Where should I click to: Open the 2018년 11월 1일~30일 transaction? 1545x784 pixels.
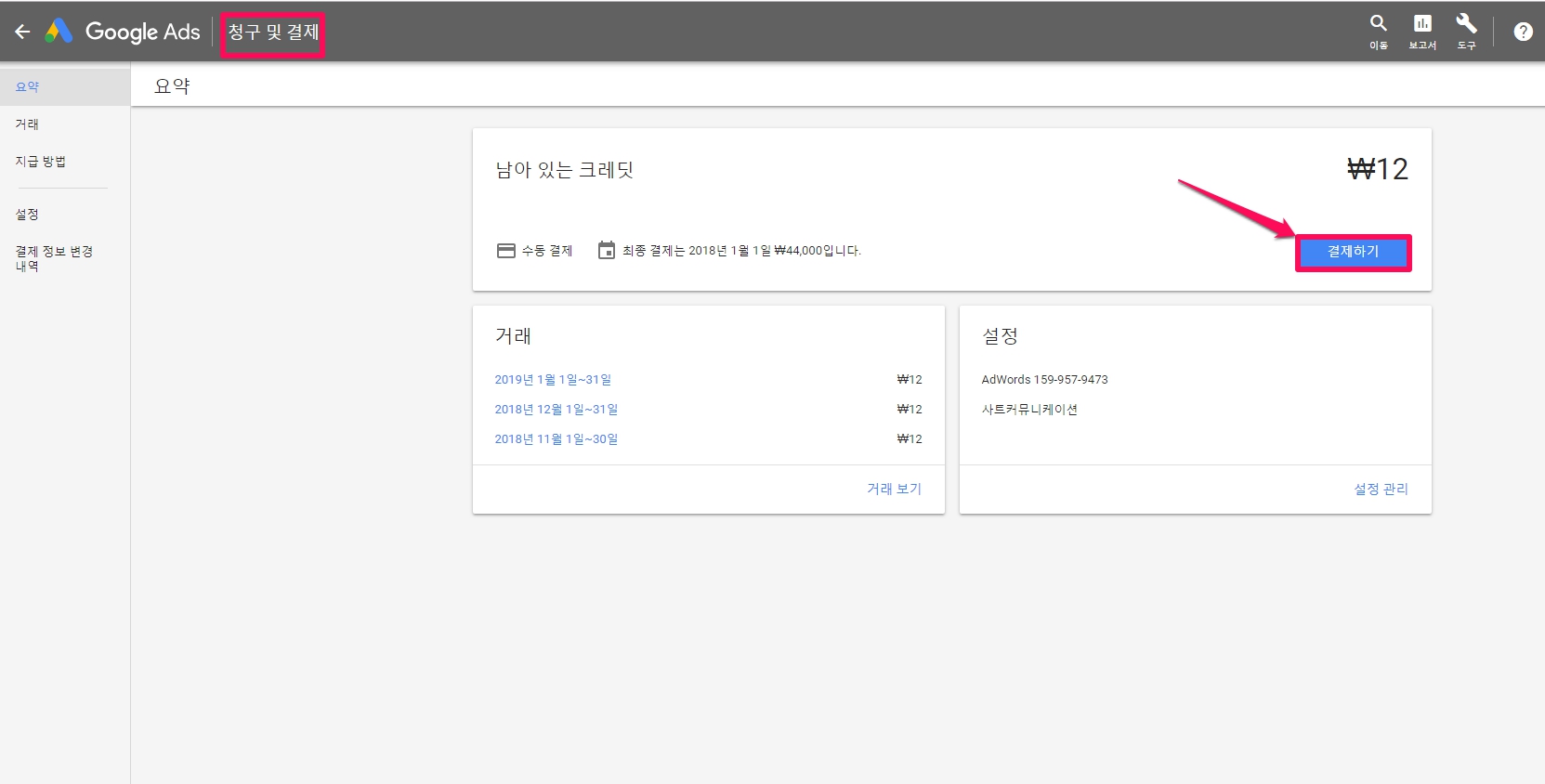coord(556,439)
